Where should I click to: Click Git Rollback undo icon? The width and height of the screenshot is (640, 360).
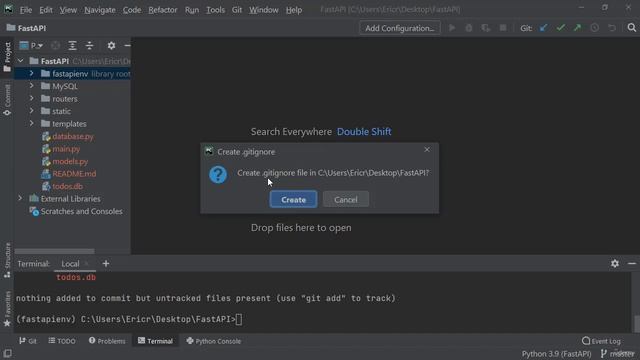(x=611, y=28)
